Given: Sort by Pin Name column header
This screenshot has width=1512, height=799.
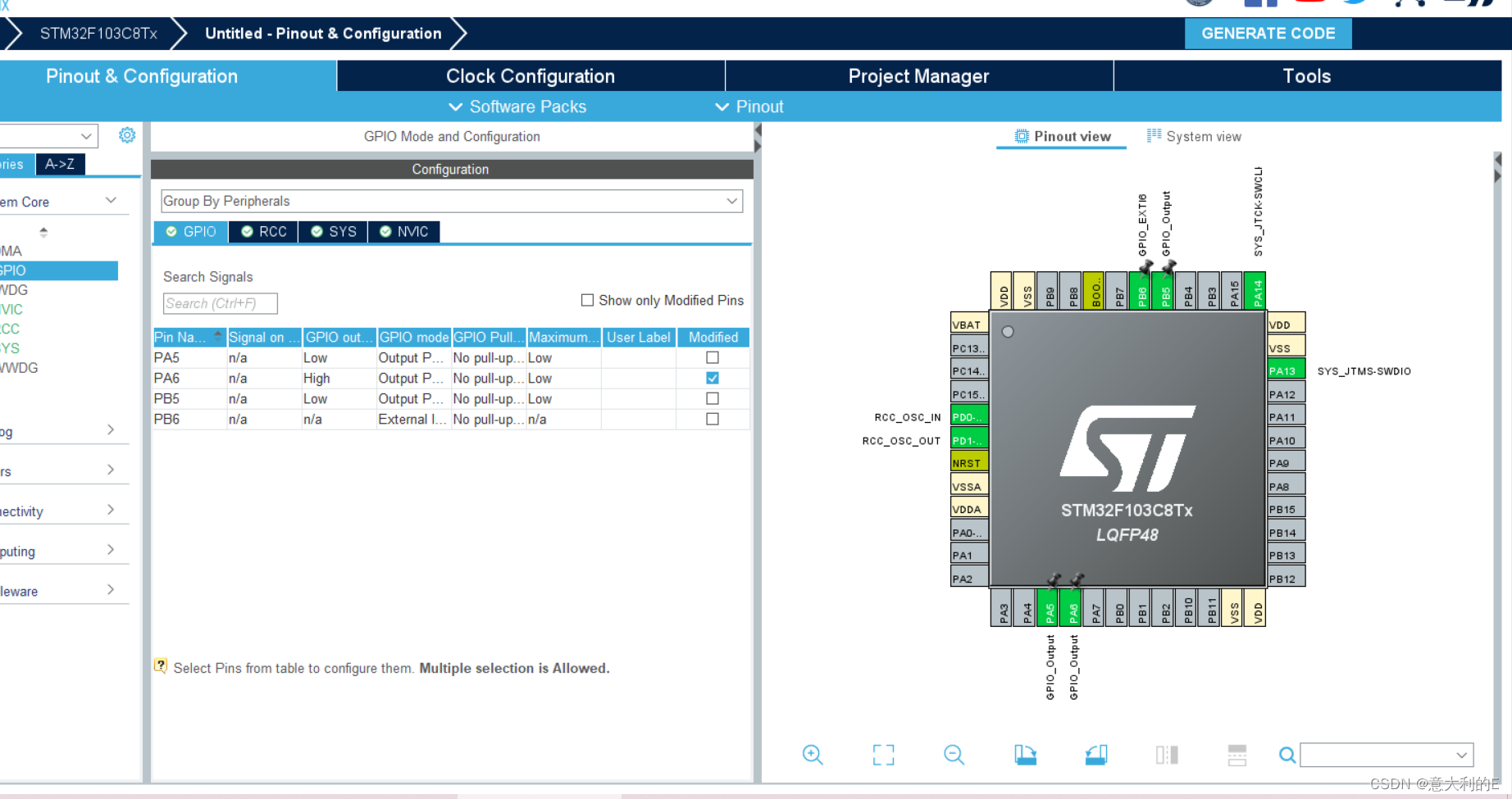Looking at the screenshot, I should click(189, 337).
